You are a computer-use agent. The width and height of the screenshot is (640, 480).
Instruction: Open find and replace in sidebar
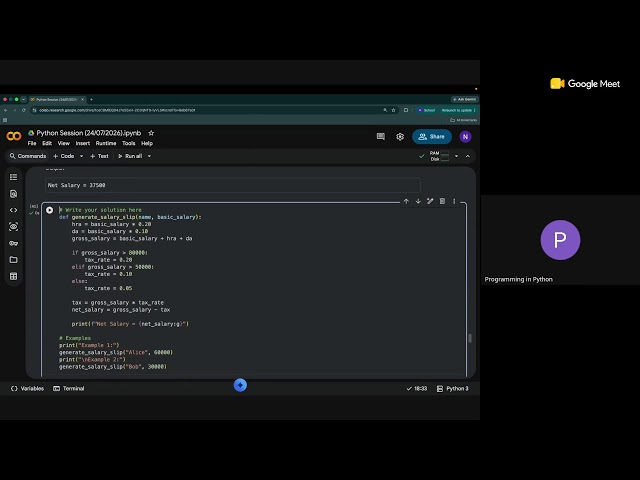pos(13,194)
